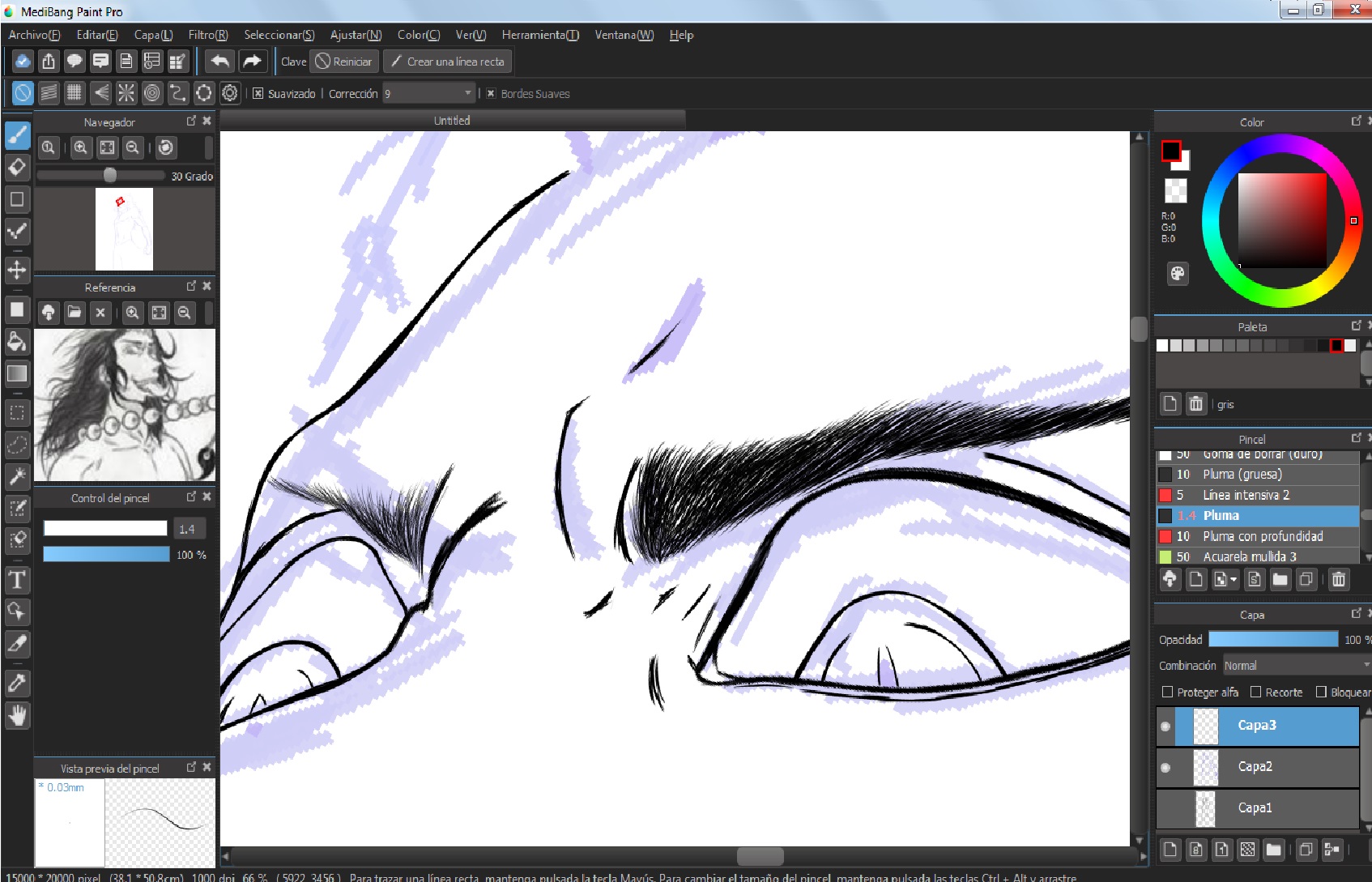
Task: Expand the add brush dropdown arrow
Action: 1234,580
